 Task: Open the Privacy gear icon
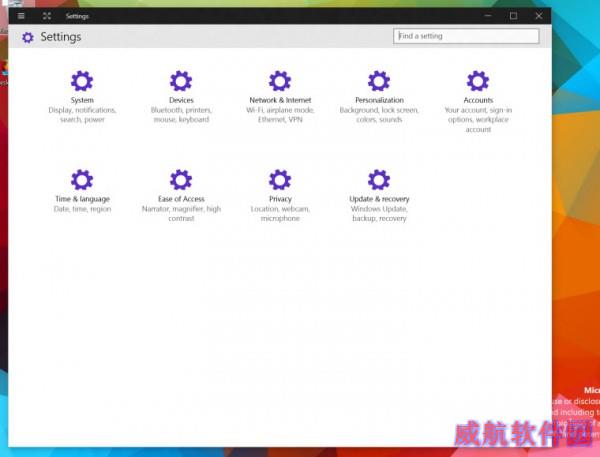pyautogui.click(x=280, y=180)
